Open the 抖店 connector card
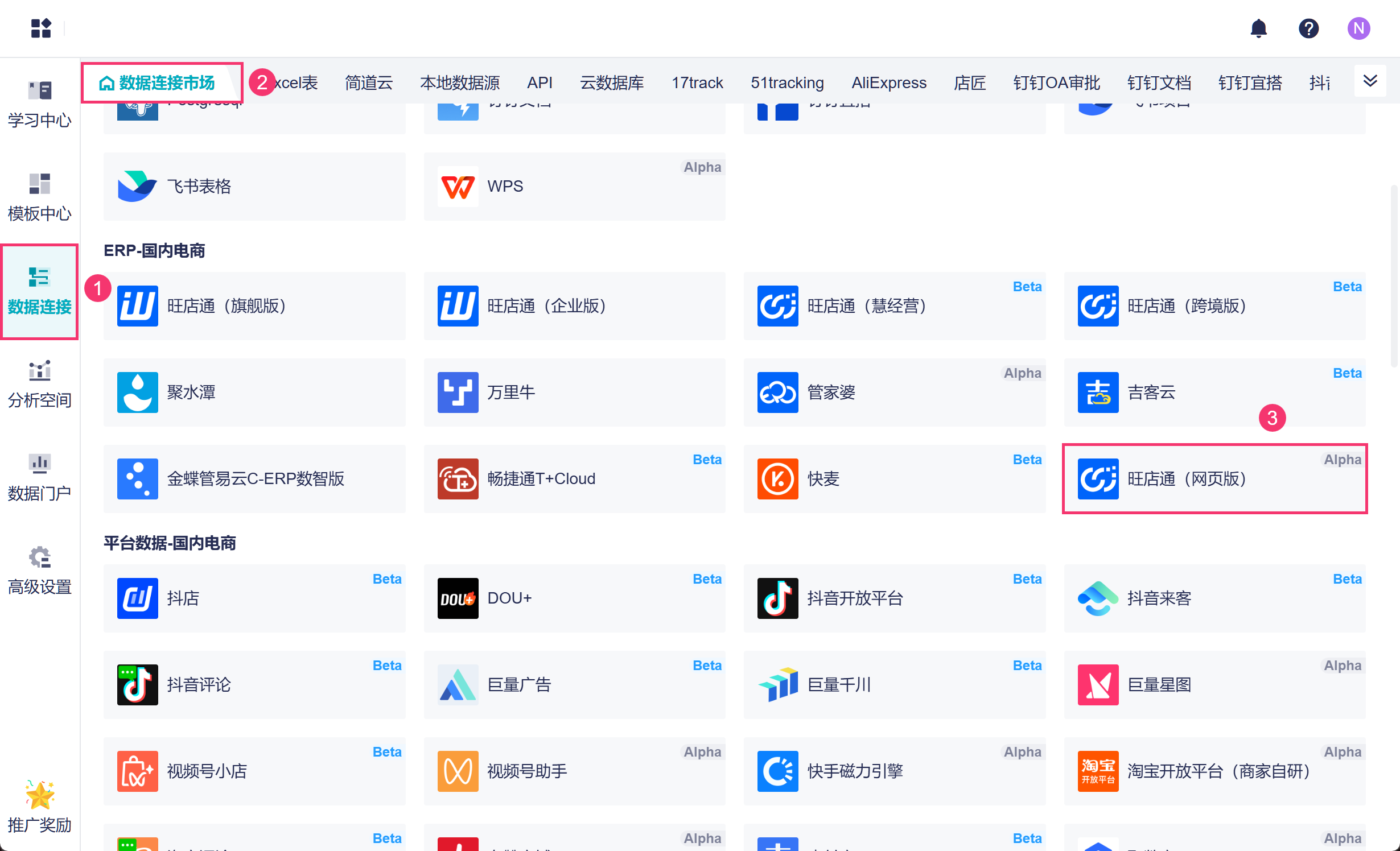This screenshot has height=851, width=1400. tap(254, 598)
